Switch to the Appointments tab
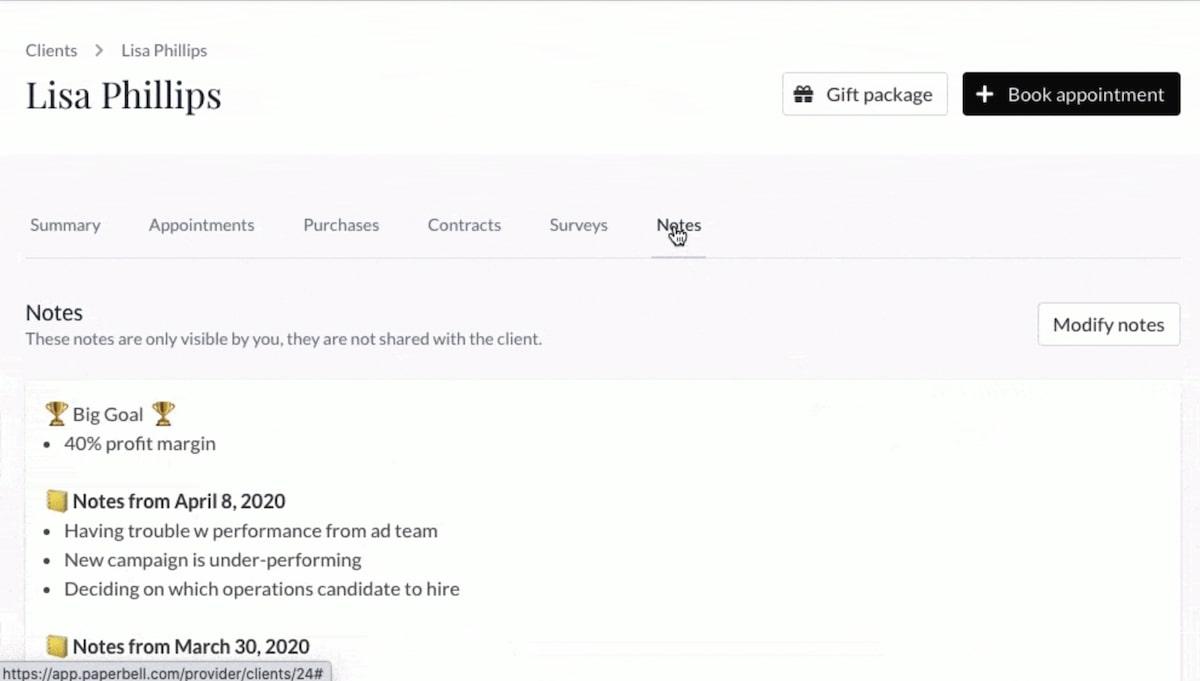The width and height of the screenshot is (1200, 681). click(x=202, y=226)
